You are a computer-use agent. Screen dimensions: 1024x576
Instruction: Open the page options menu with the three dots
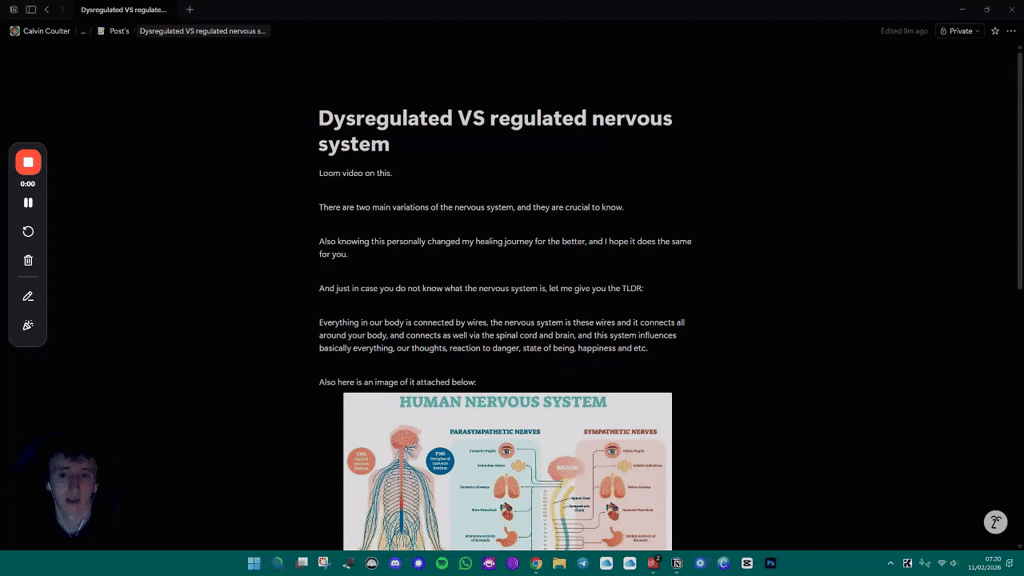(1010, 30)
